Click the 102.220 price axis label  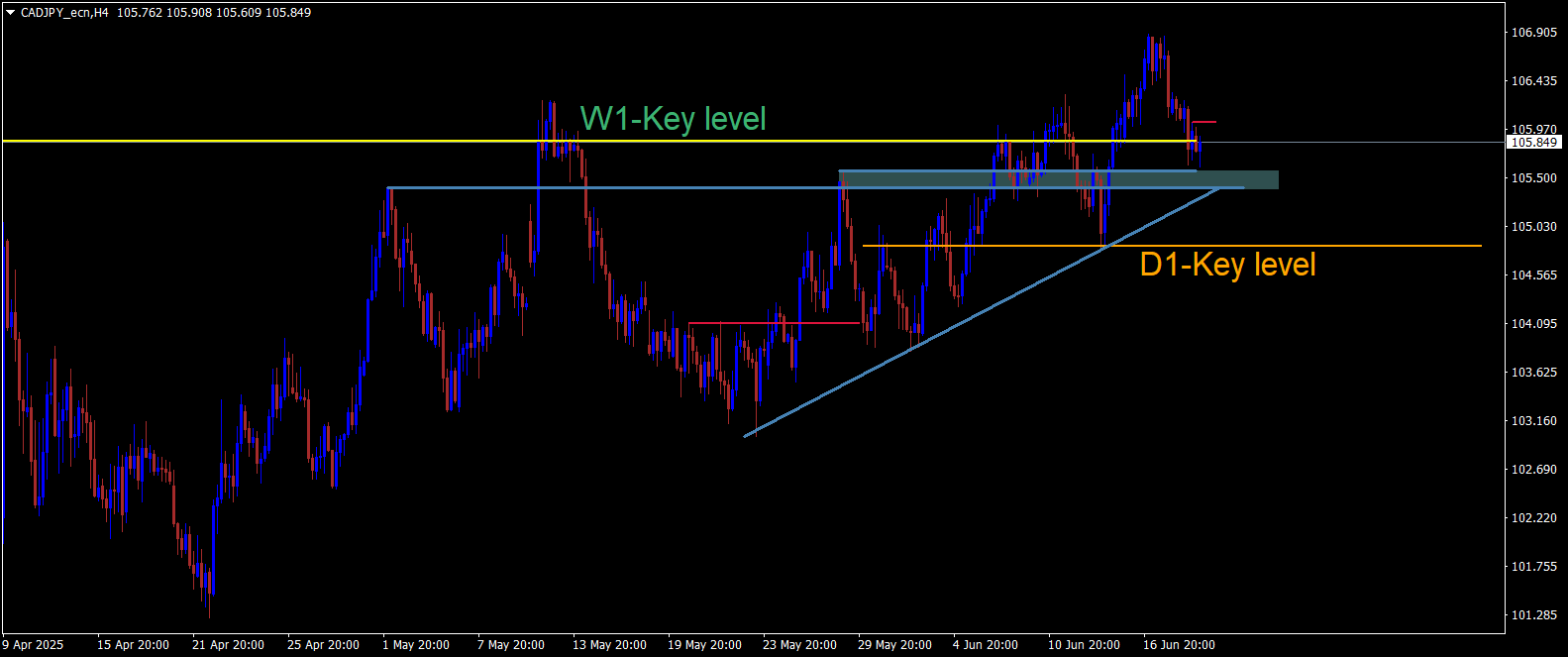[1533, 518]
